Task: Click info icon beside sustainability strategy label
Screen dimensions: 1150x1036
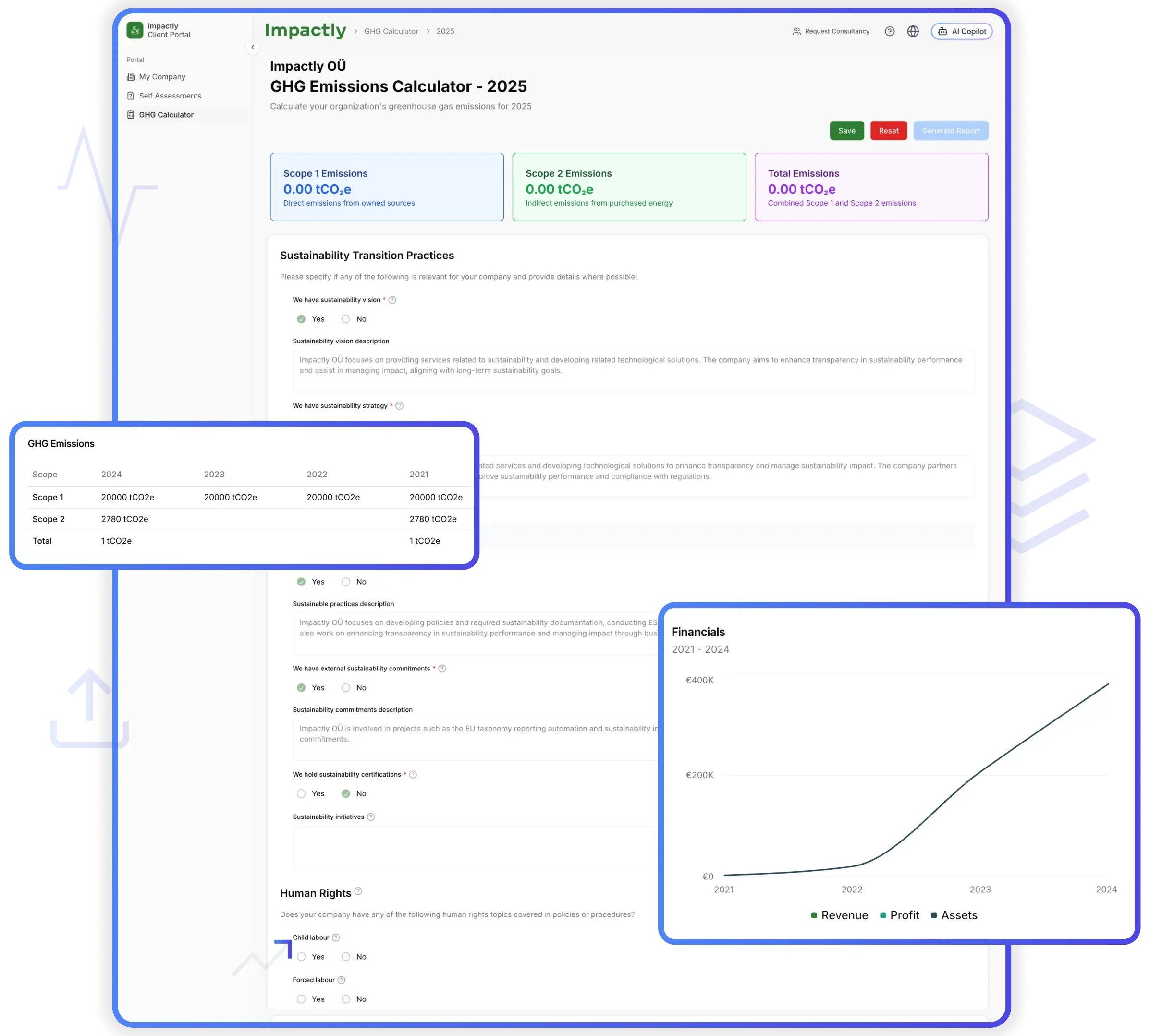Action: click(x=399, y=406)
